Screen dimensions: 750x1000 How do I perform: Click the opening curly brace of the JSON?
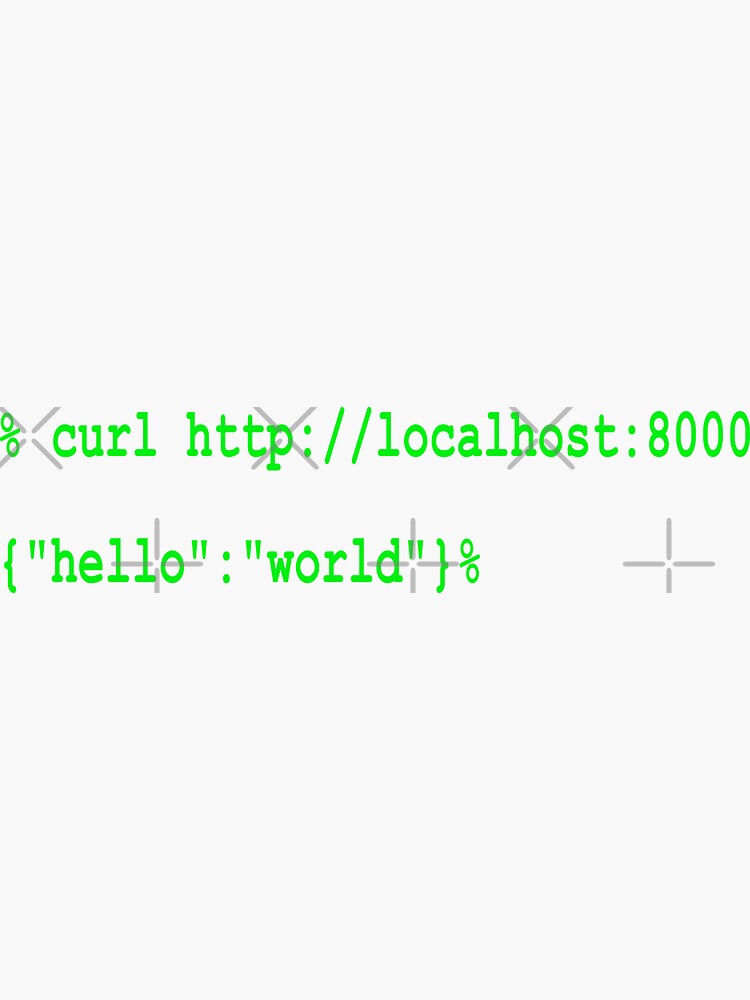tap(10, 565)
